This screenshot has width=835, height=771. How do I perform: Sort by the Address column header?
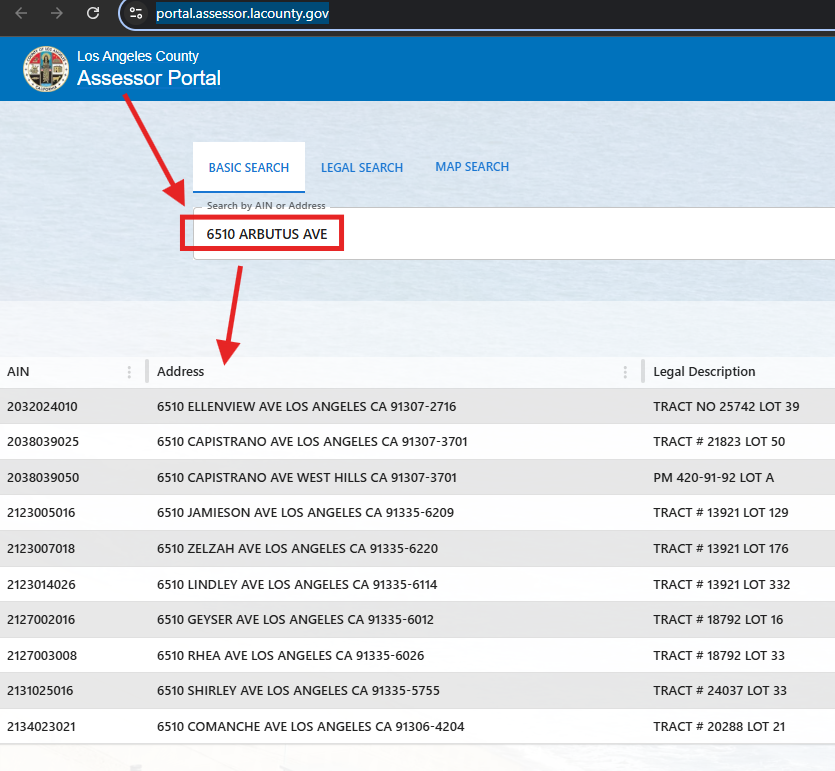(x=181, y=372)
